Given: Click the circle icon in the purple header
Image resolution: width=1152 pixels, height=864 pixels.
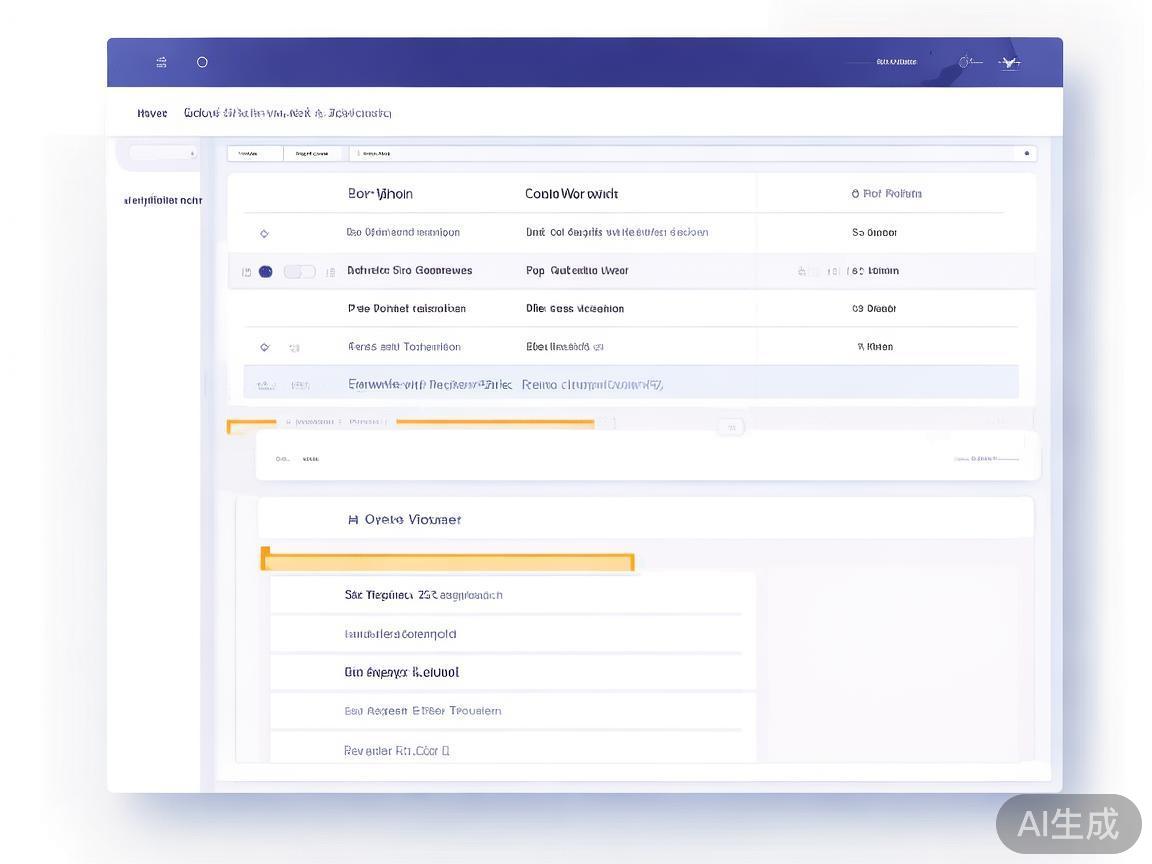Looking at the screenshot, I should [x=202, y=62].
